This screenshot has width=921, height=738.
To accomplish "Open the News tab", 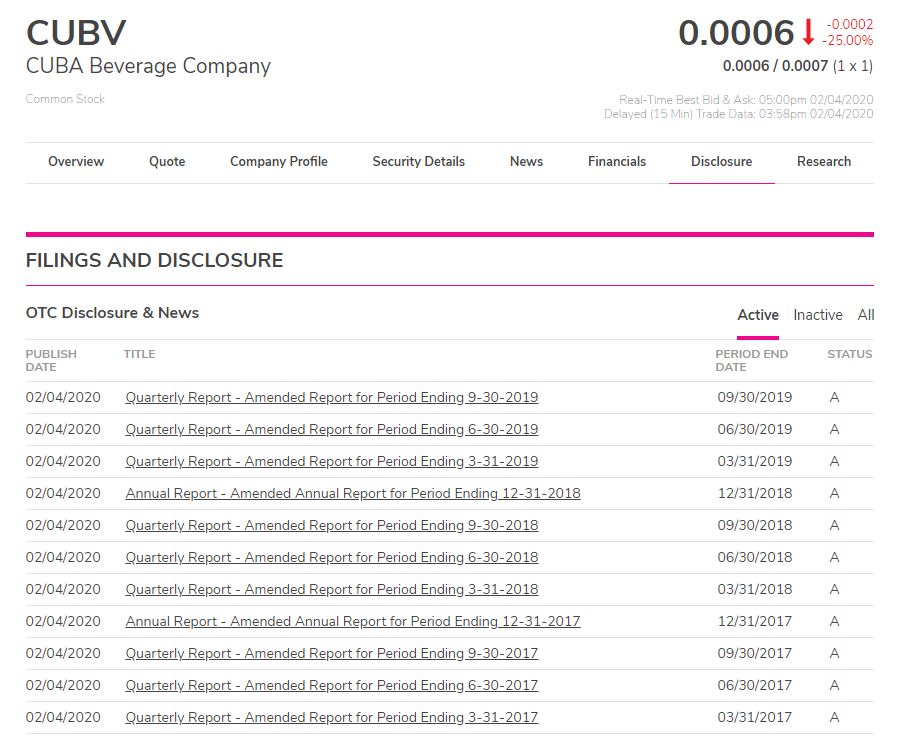I will 526,162.
